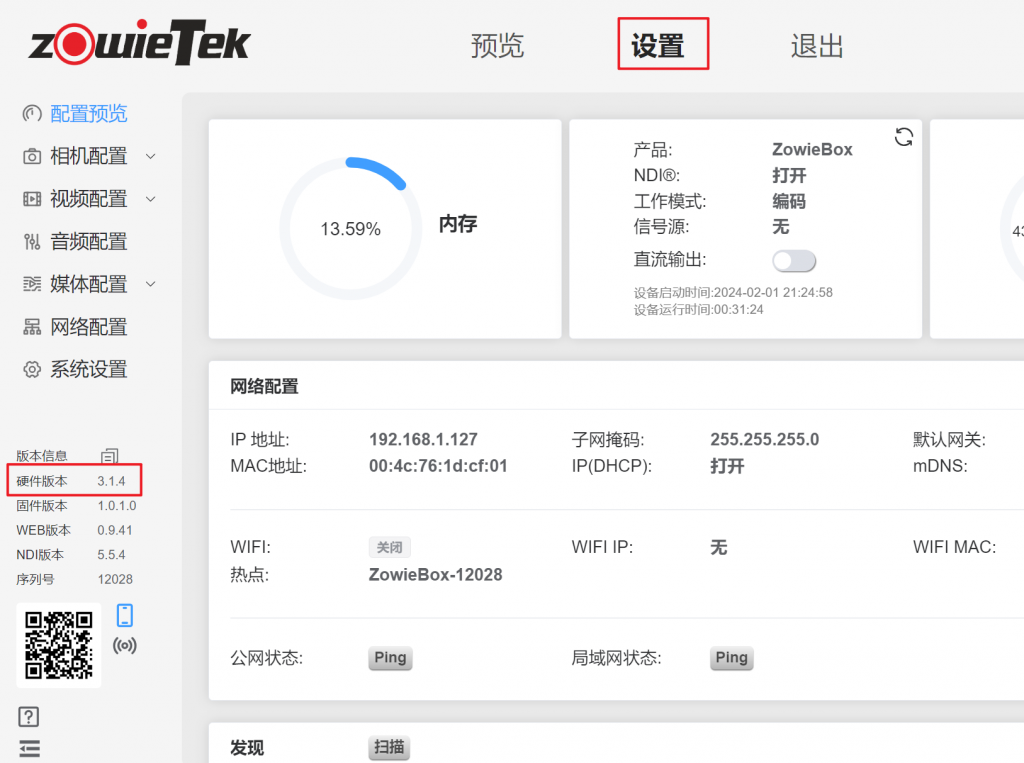Click the 扫描 button next to 发现
This screenshot has height=763, width=1024.
click(389, 747)
